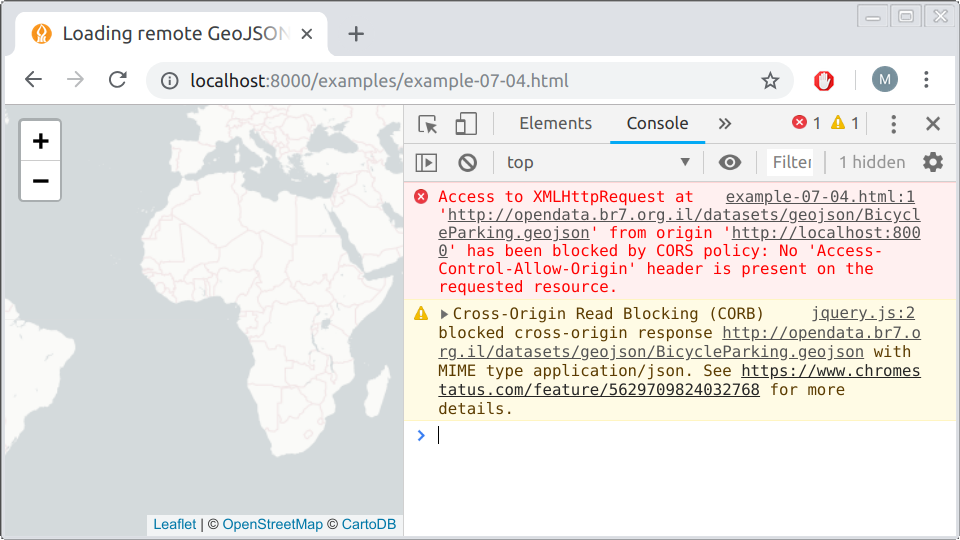
Task: Switch to the Elements tab
Action: (555, 124)
